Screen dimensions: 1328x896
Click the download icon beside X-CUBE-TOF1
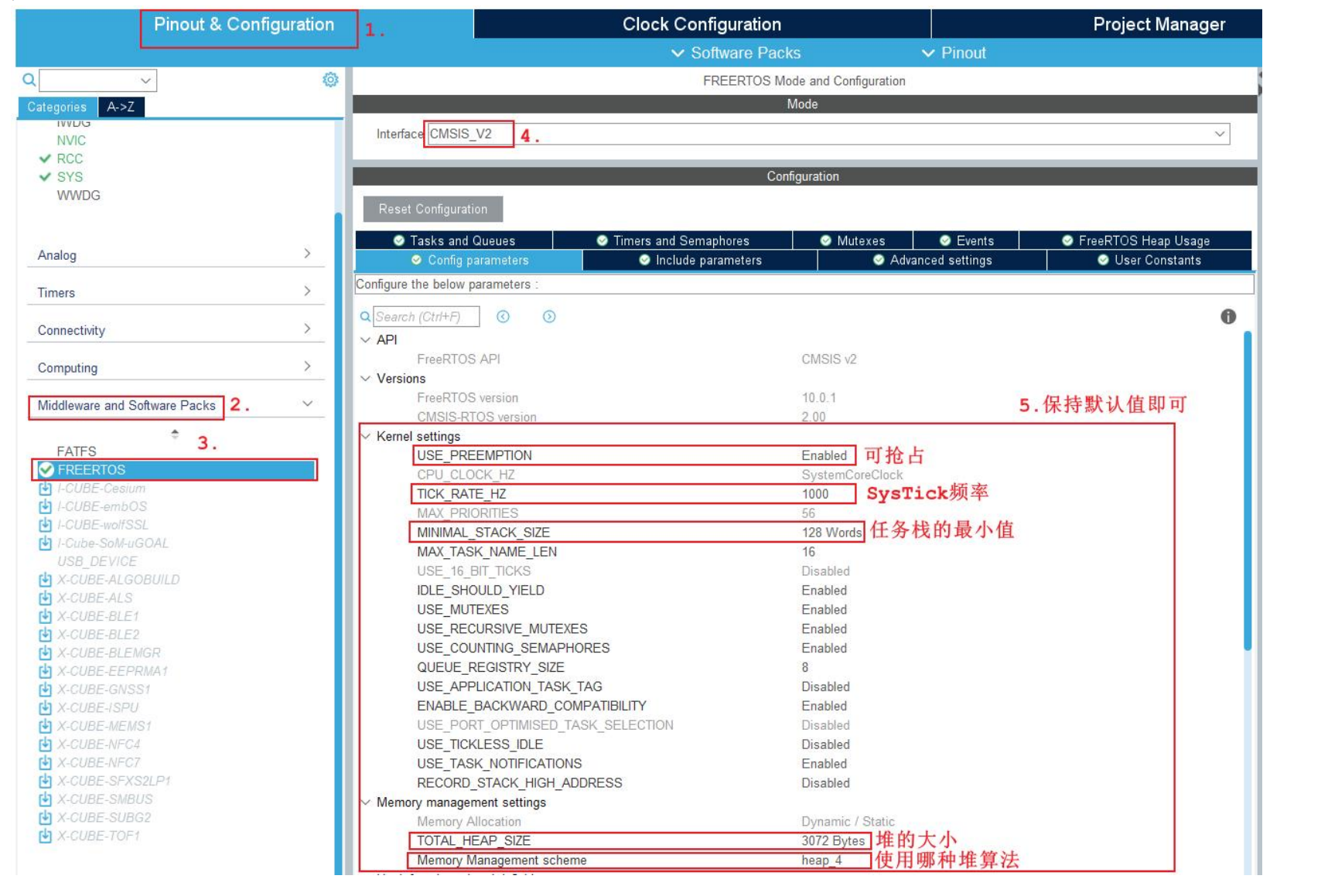tap(45, 836)
